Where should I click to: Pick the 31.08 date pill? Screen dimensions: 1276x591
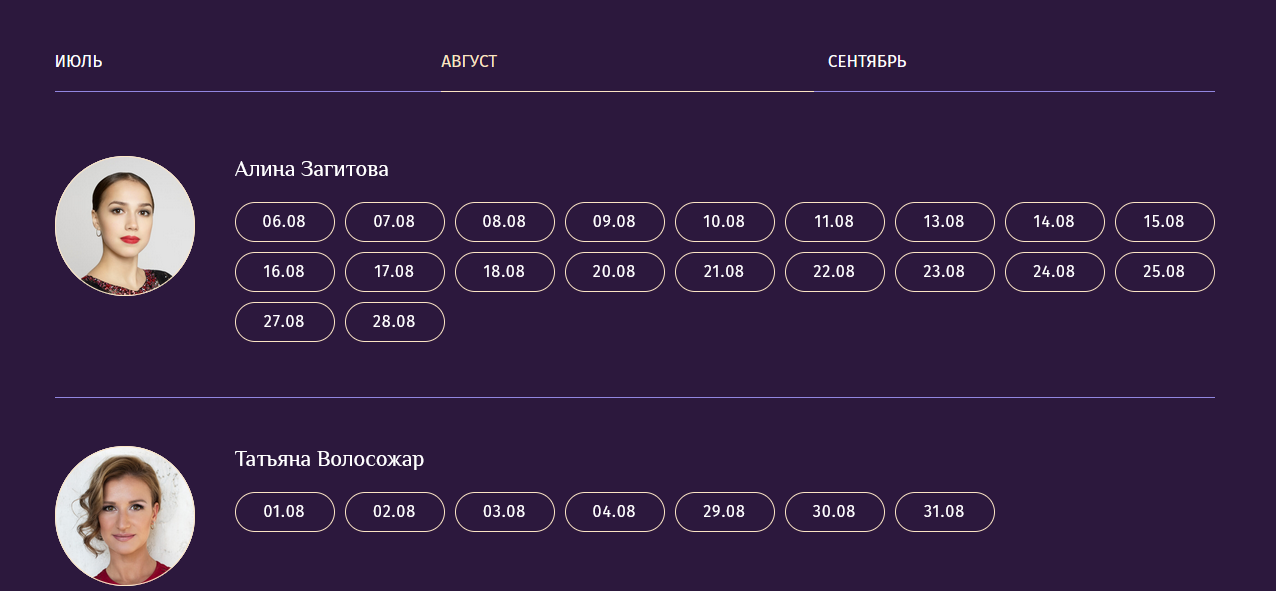point(944,512)
